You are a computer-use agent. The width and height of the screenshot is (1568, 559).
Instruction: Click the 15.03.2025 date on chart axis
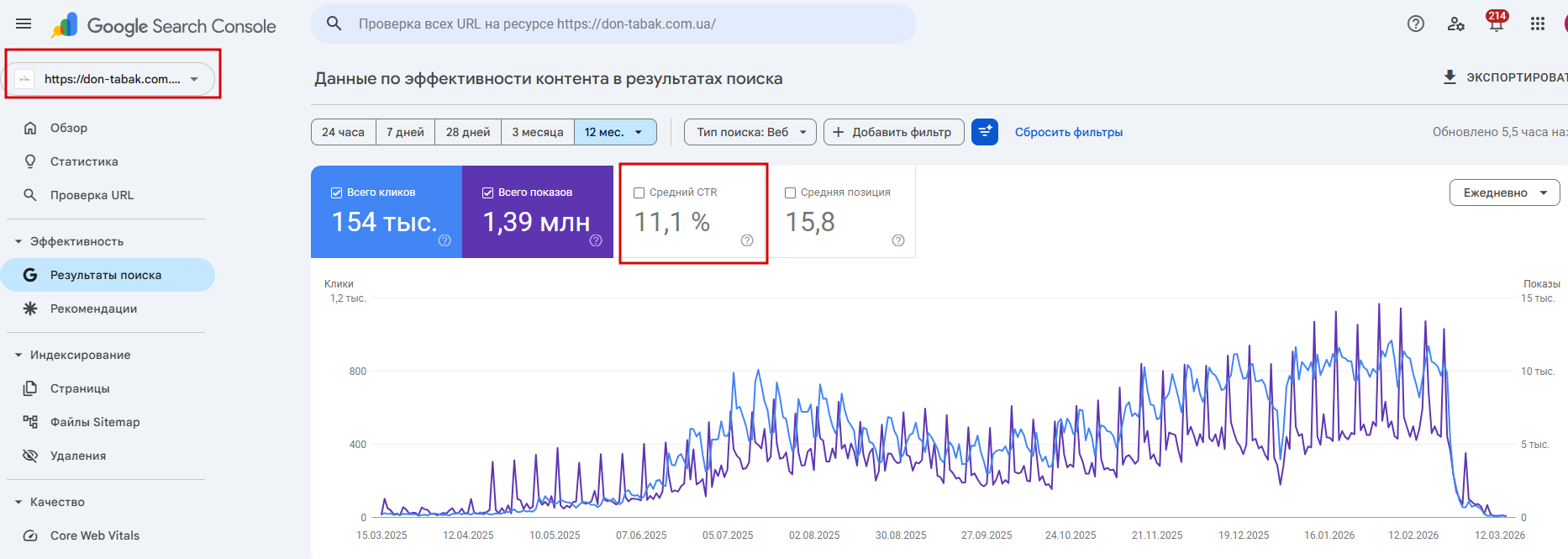tap(381, 535)
